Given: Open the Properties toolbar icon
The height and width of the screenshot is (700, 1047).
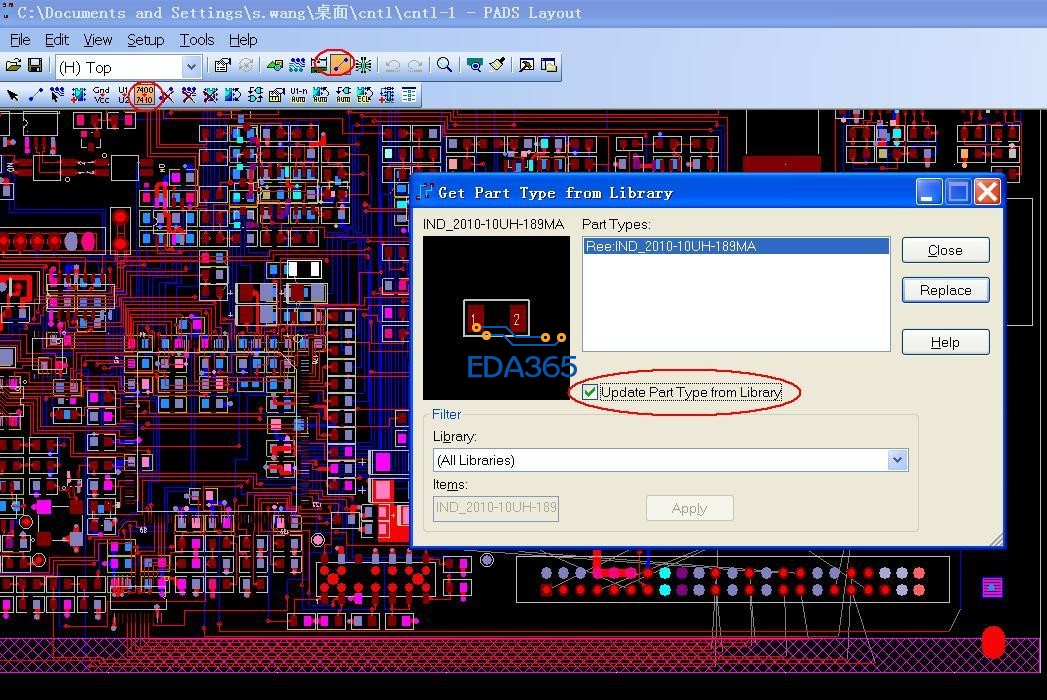Looking at the screenshot, I should click(x=222, y=65).
